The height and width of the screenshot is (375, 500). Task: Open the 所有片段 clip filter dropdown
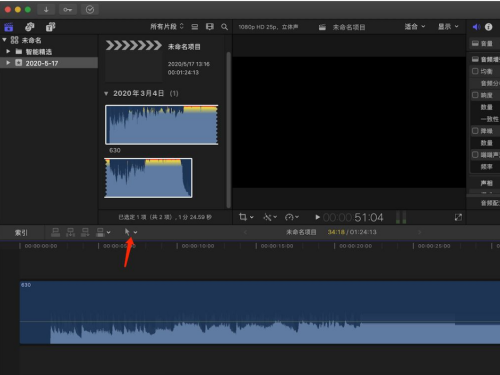coord(167,26)
